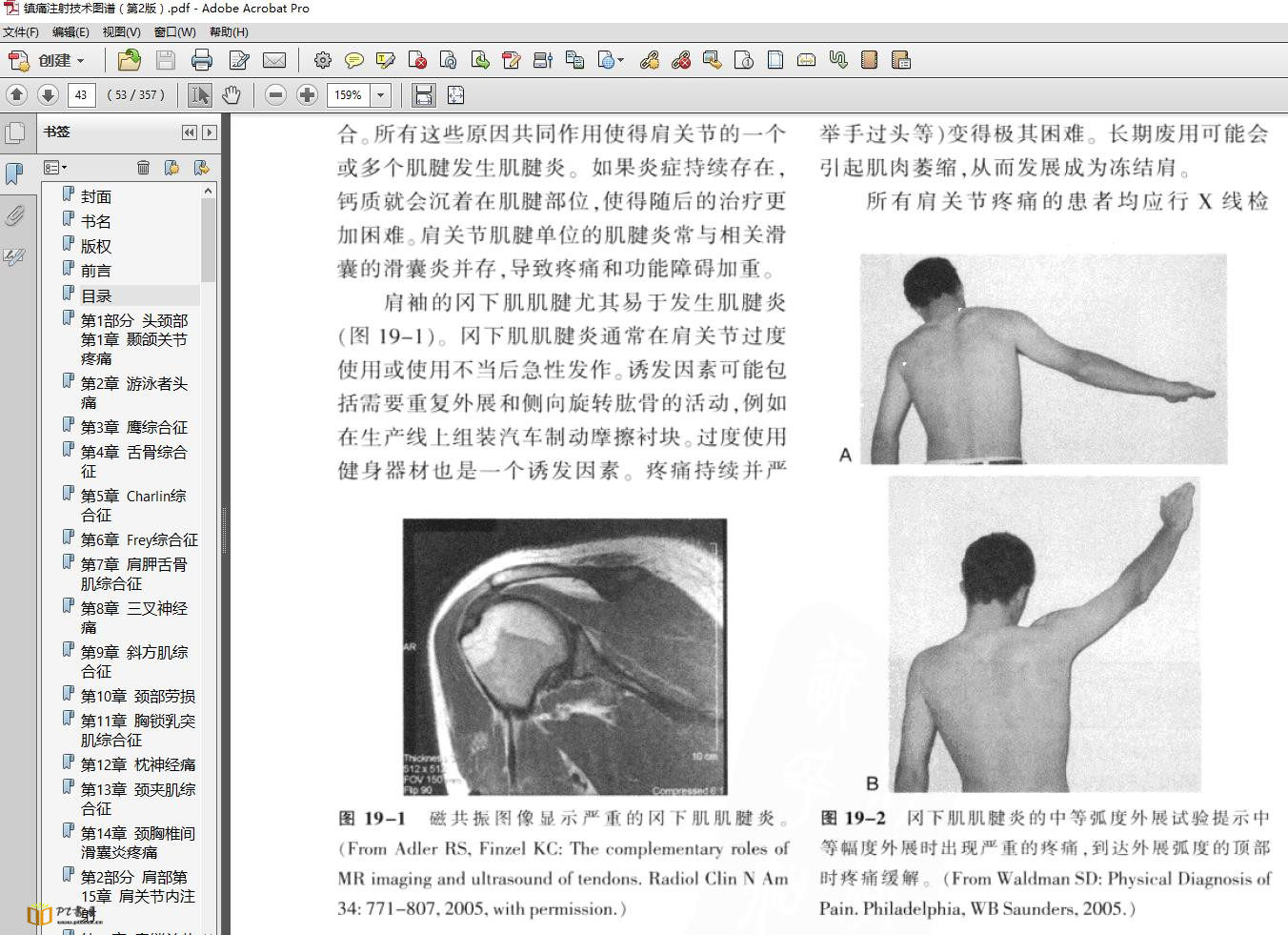Screen dimensions: 1288x935
Task: Click the Email envelope icon
Action: [x=274, y=61]
